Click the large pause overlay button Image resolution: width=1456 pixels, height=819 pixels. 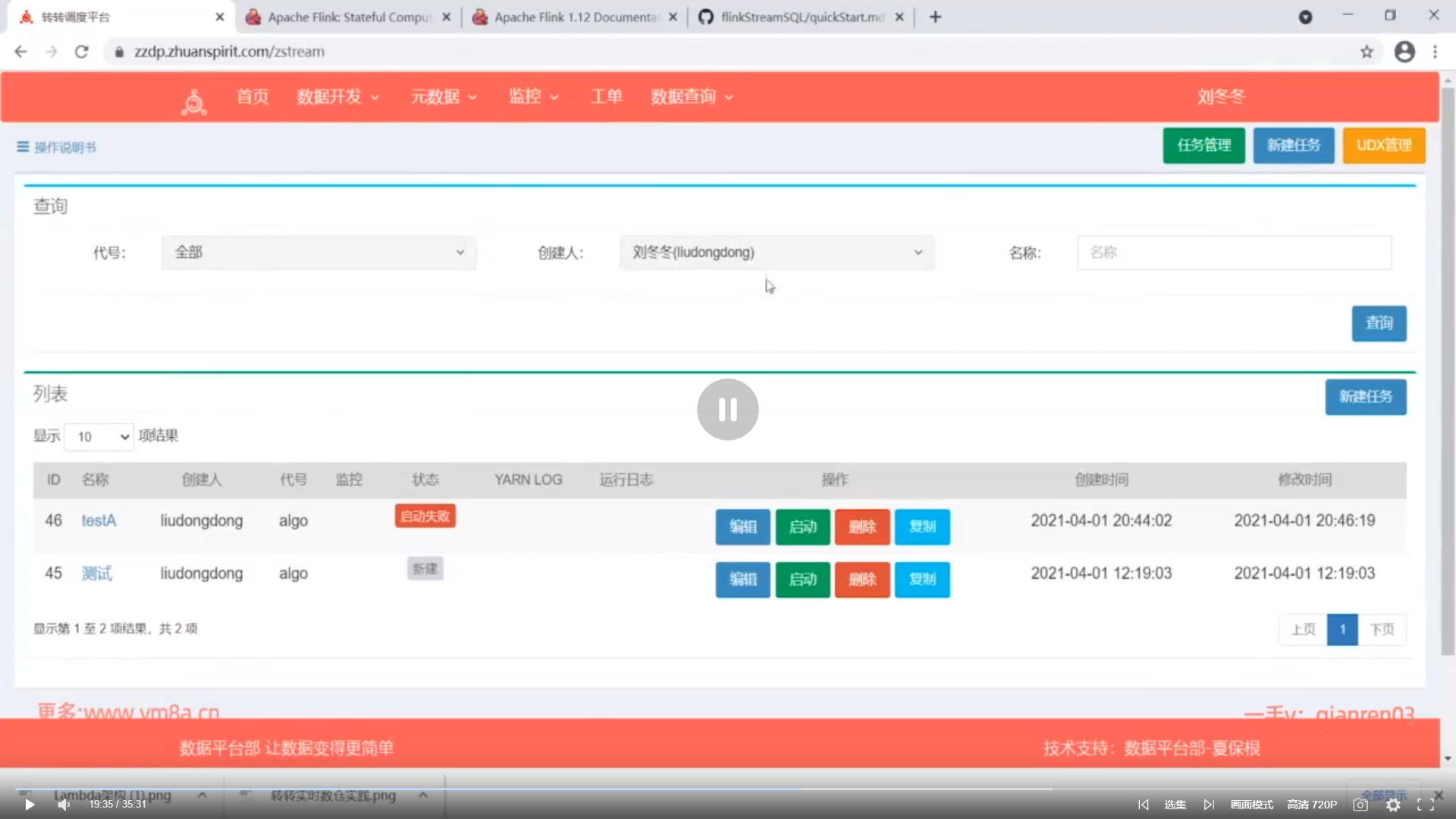[727, 409]
